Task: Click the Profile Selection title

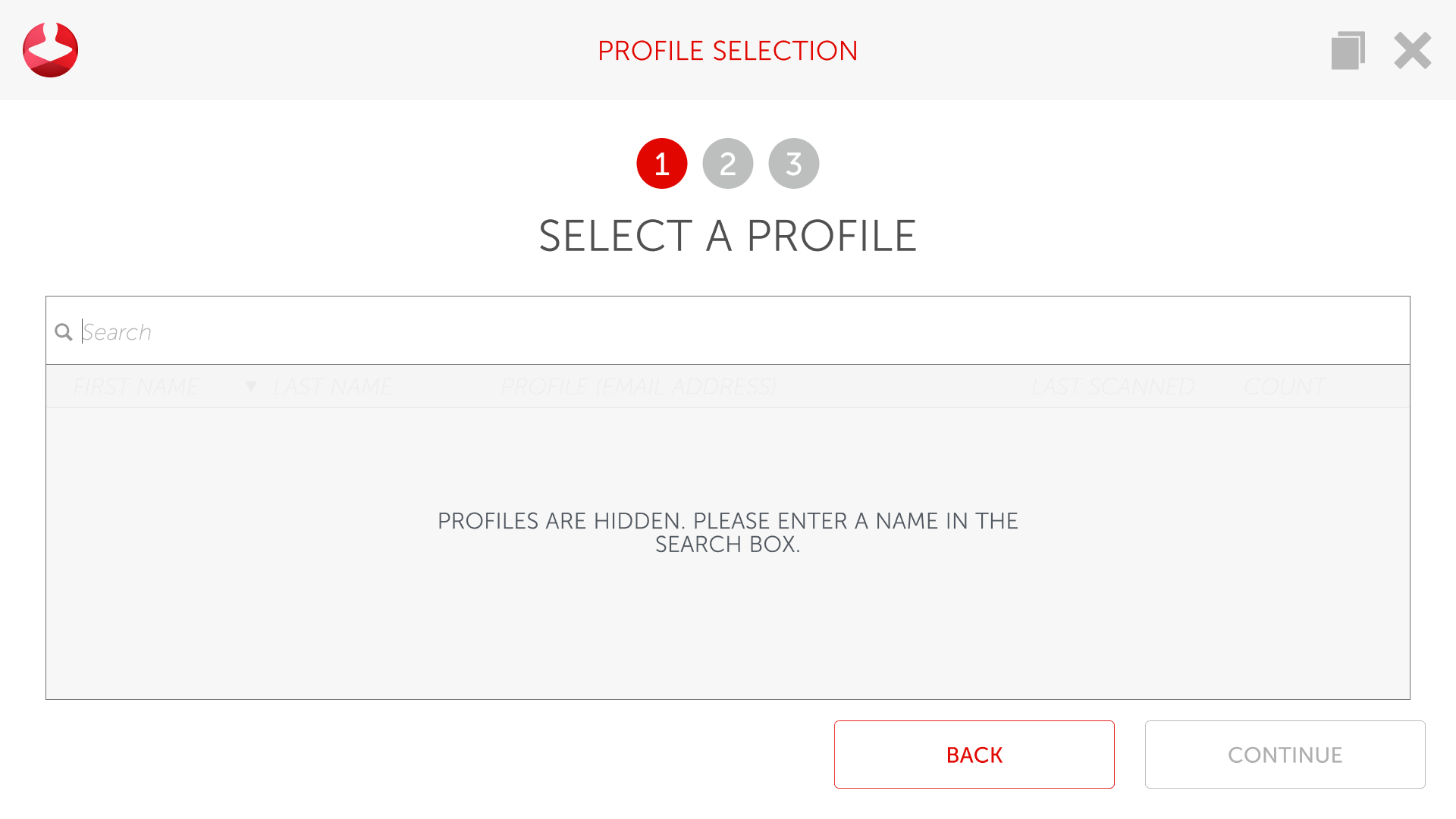Action: (727, 51)
